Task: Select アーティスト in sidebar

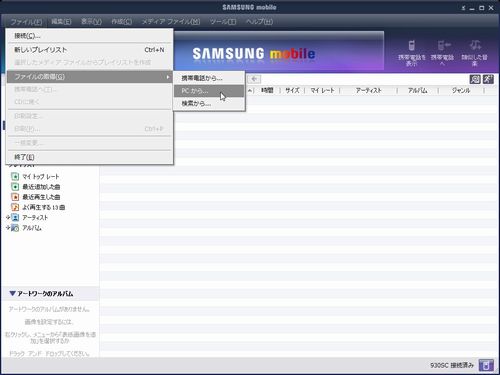Action: click(x=35, y=218)
